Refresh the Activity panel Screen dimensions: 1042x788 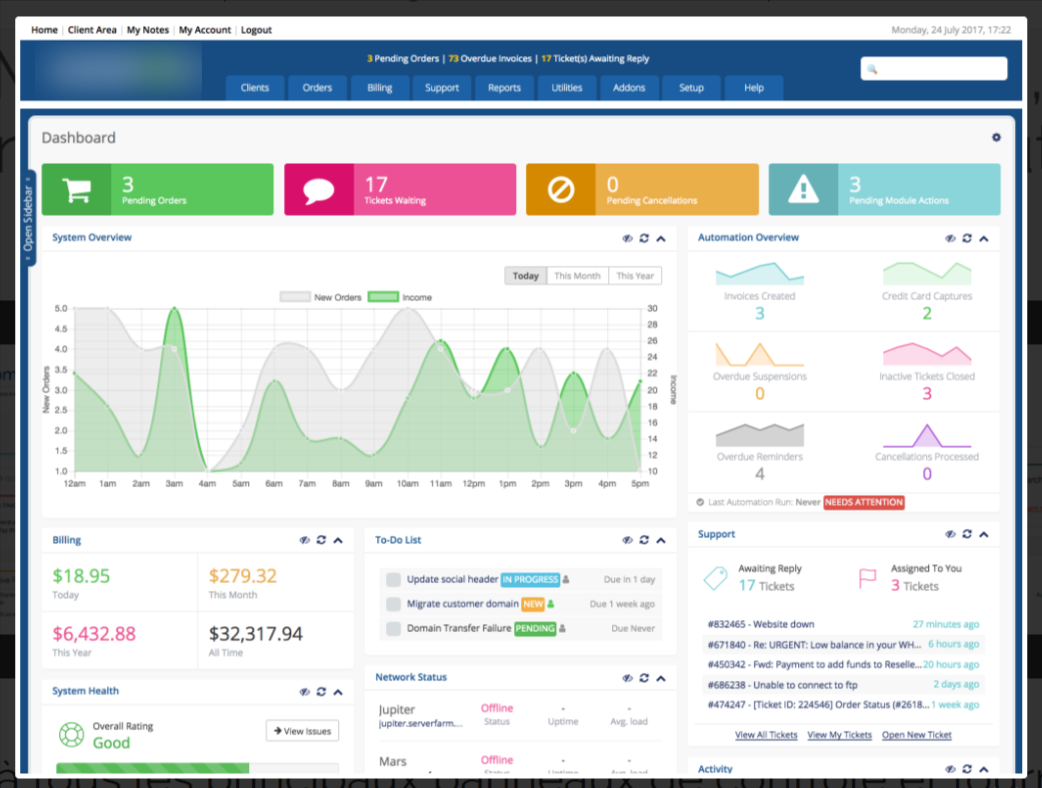click(967, 769)
